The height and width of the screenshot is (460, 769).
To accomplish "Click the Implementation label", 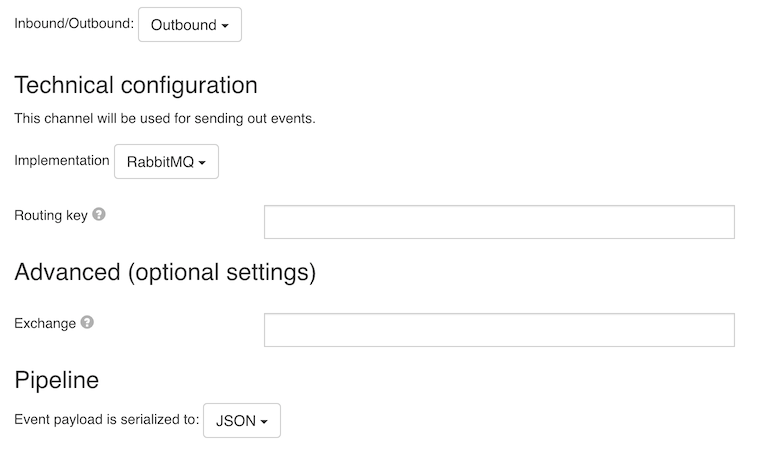I will (x=61, y=160).
